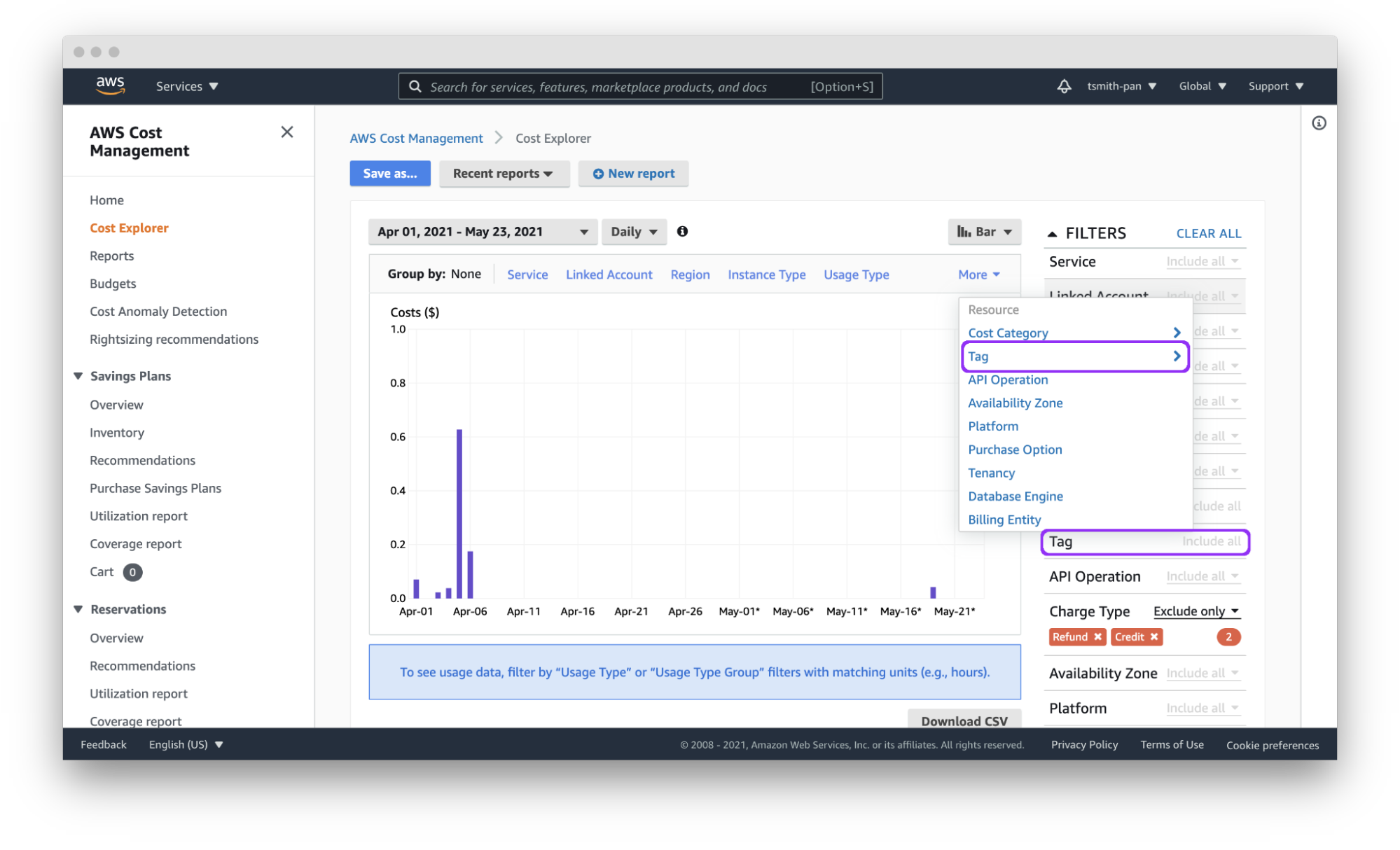1400x850 pixels.
Task: Choose API Operation from More menu
Action: (1008, 379)
